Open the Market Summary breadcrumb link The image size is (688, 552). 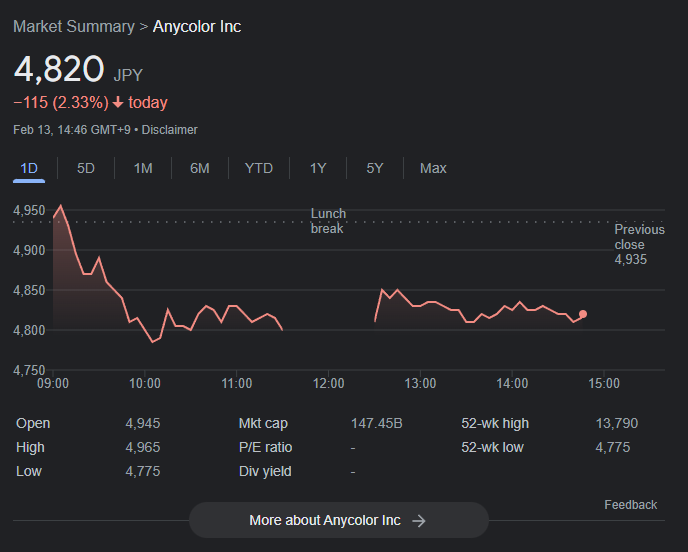click(74, 27)
